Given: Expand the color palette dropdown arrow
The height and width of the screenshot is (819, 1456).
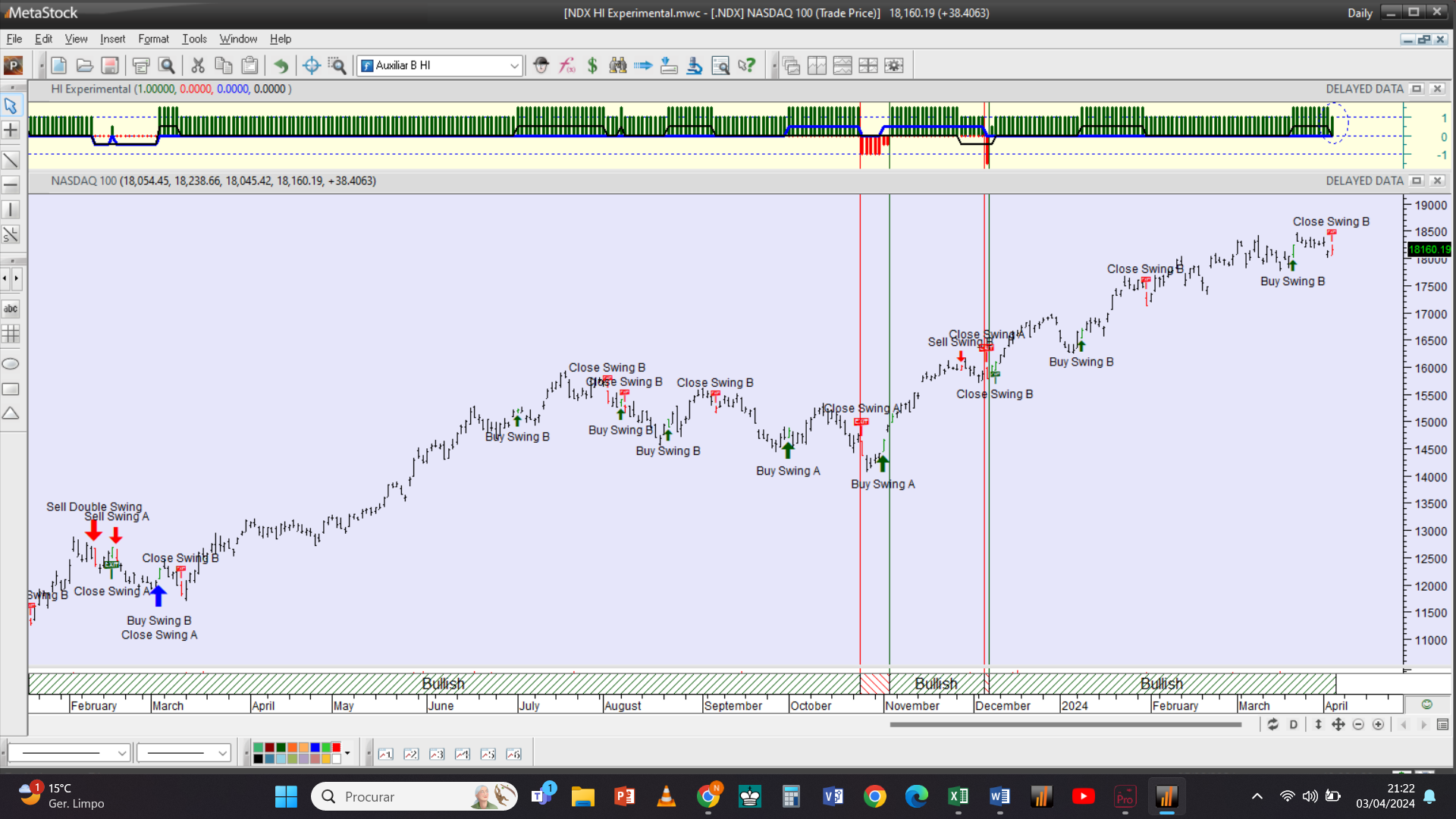Looking at the screenshot, I should [x=347, y=753].
